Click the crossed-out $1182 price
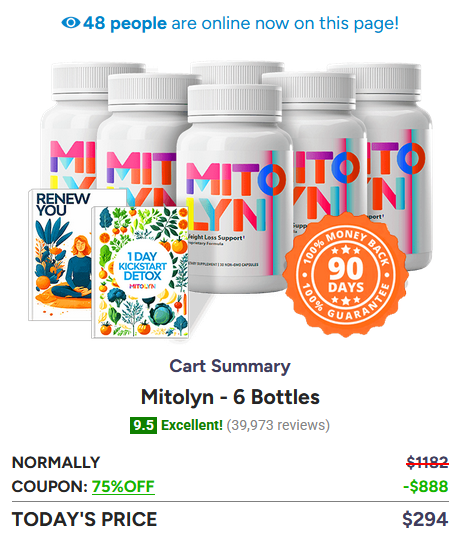Image resolution: width=460 pixels, height=536 pixels. pos(427,463)
